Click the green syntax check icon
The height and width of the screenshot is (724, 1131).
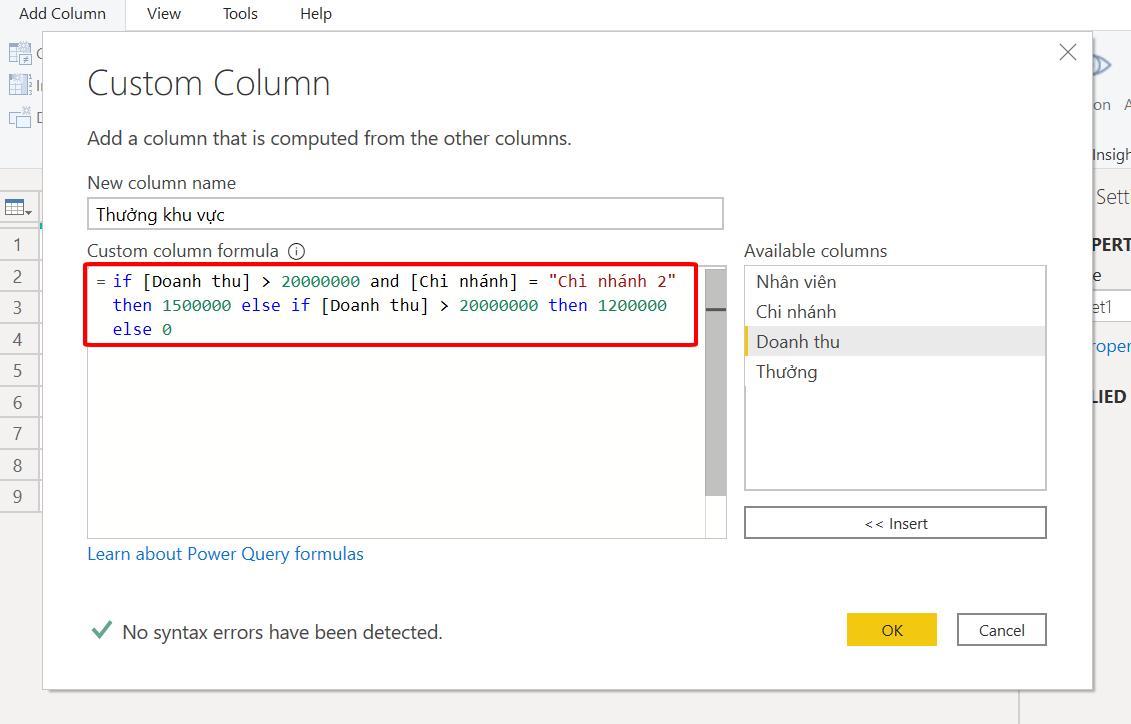coord(99,631)
